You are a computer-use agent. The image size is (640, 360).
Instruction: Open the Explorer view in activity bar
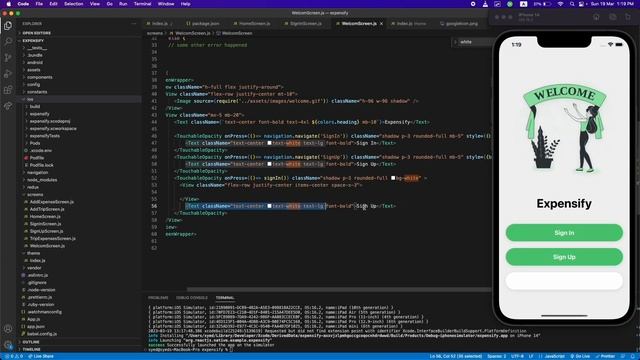pyautogui.click(x=8, y=26)
